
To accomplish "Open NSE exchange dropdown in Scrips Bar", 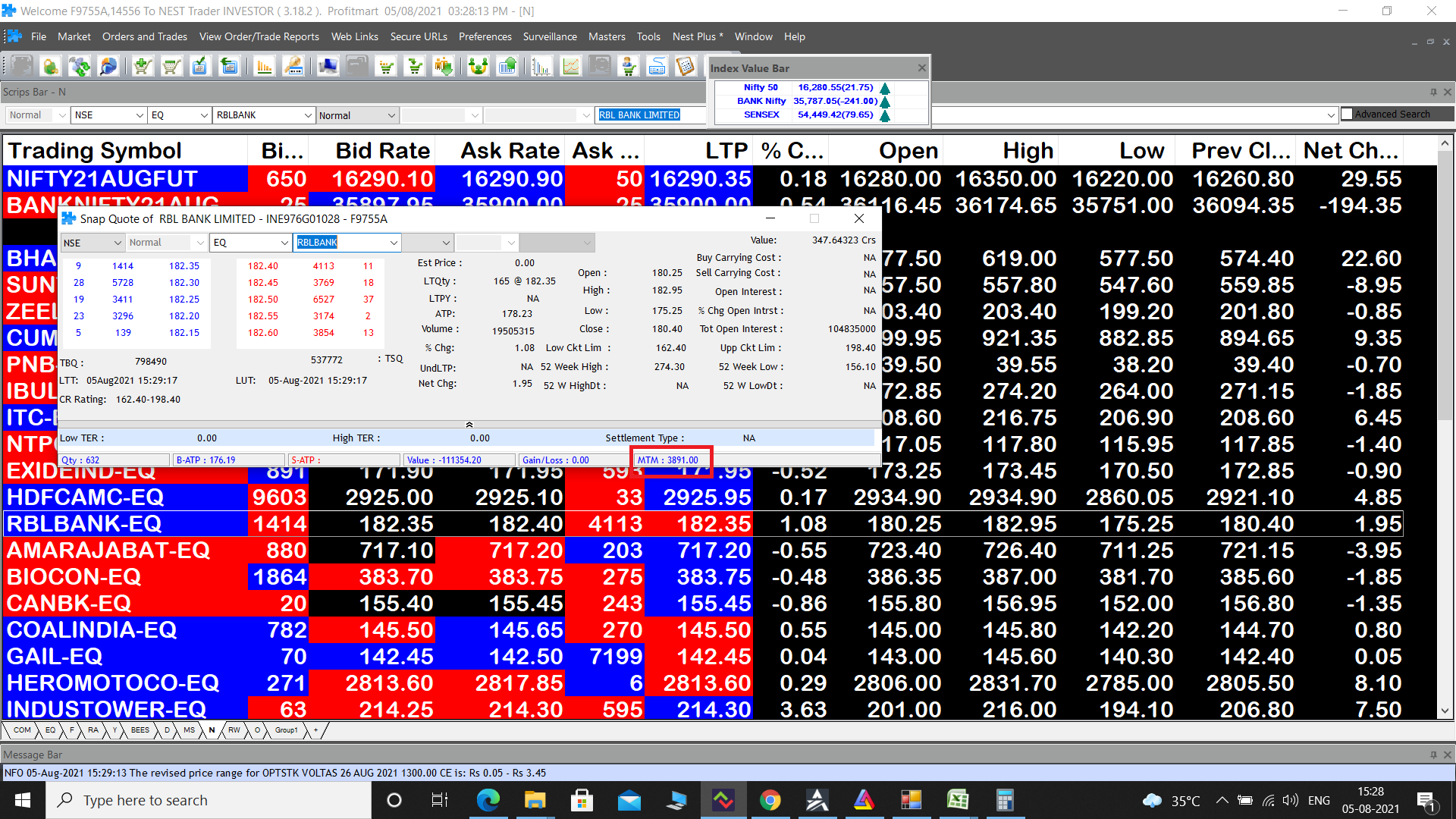I will pyautogui.click(x=140, y=115).
